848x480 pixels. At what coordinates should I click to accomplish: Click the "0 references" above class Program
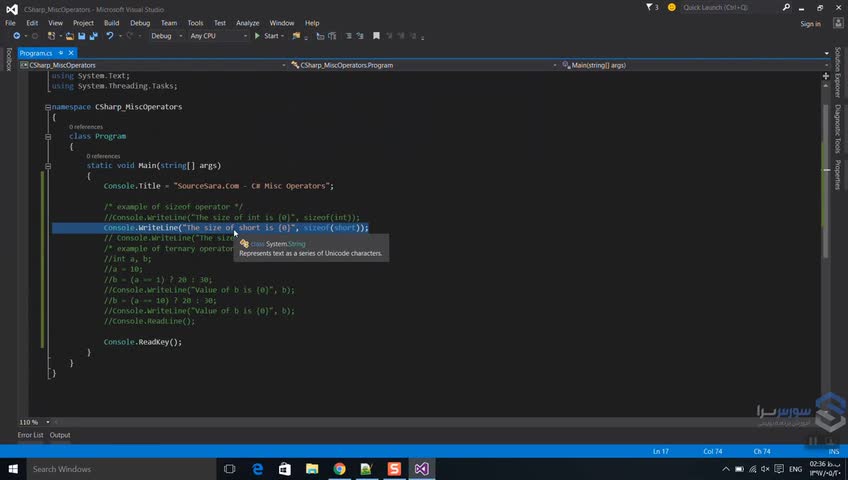(85, 127)
